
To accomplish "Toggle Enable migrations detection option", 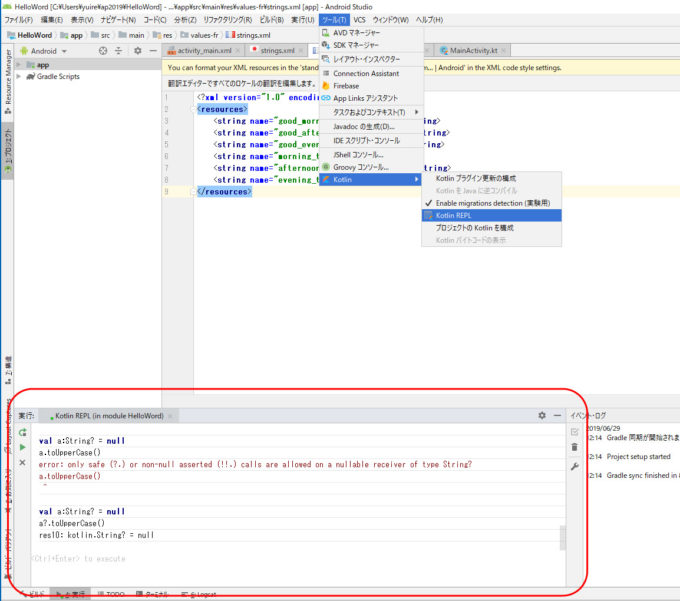I will point(491,203).
